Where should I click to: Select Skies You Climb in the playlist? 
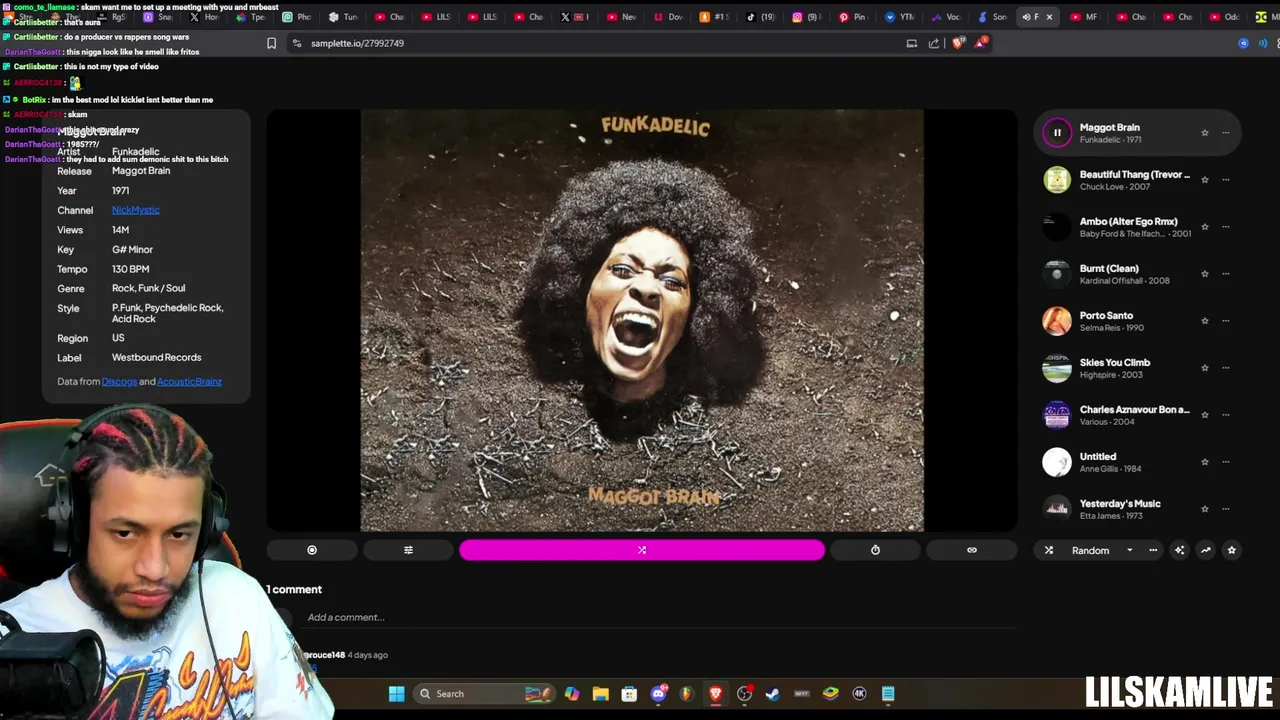tap(1137, 368)
